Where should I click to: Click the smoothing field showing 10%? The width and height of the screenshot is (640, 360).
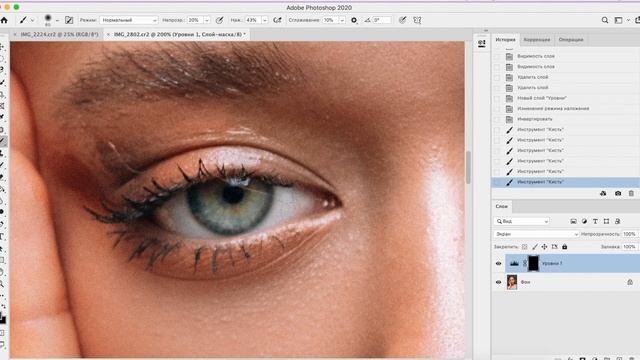coord(330,20)
